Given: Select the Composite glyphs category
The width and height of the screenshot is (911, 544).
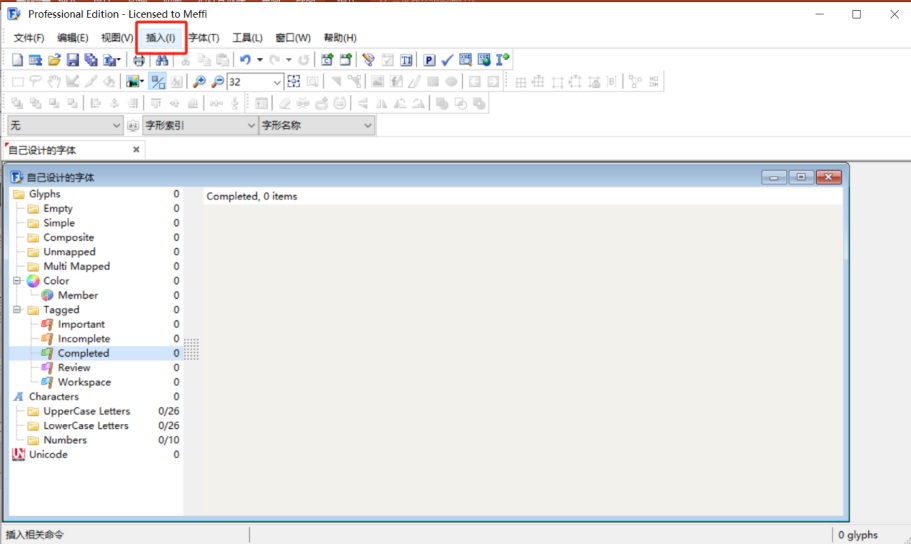Looking at the screenshot, I should pos(69,237).
